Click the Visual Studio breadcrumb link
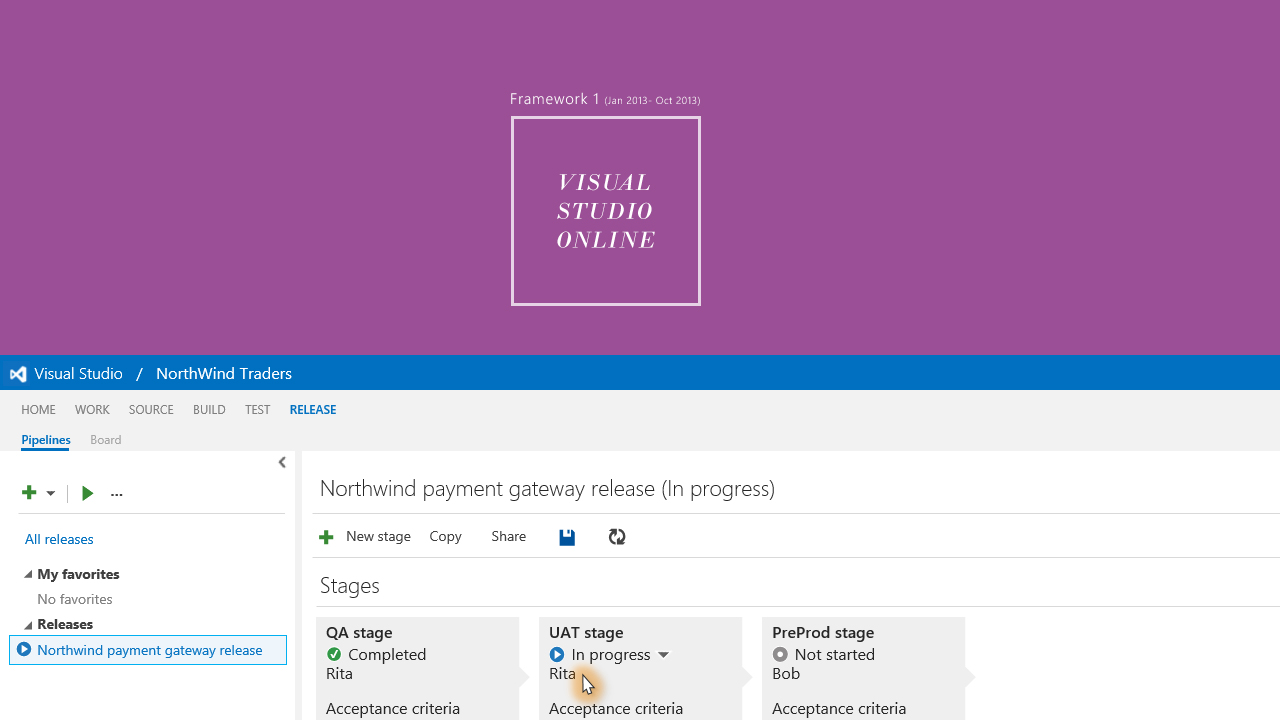 (78, 373)
